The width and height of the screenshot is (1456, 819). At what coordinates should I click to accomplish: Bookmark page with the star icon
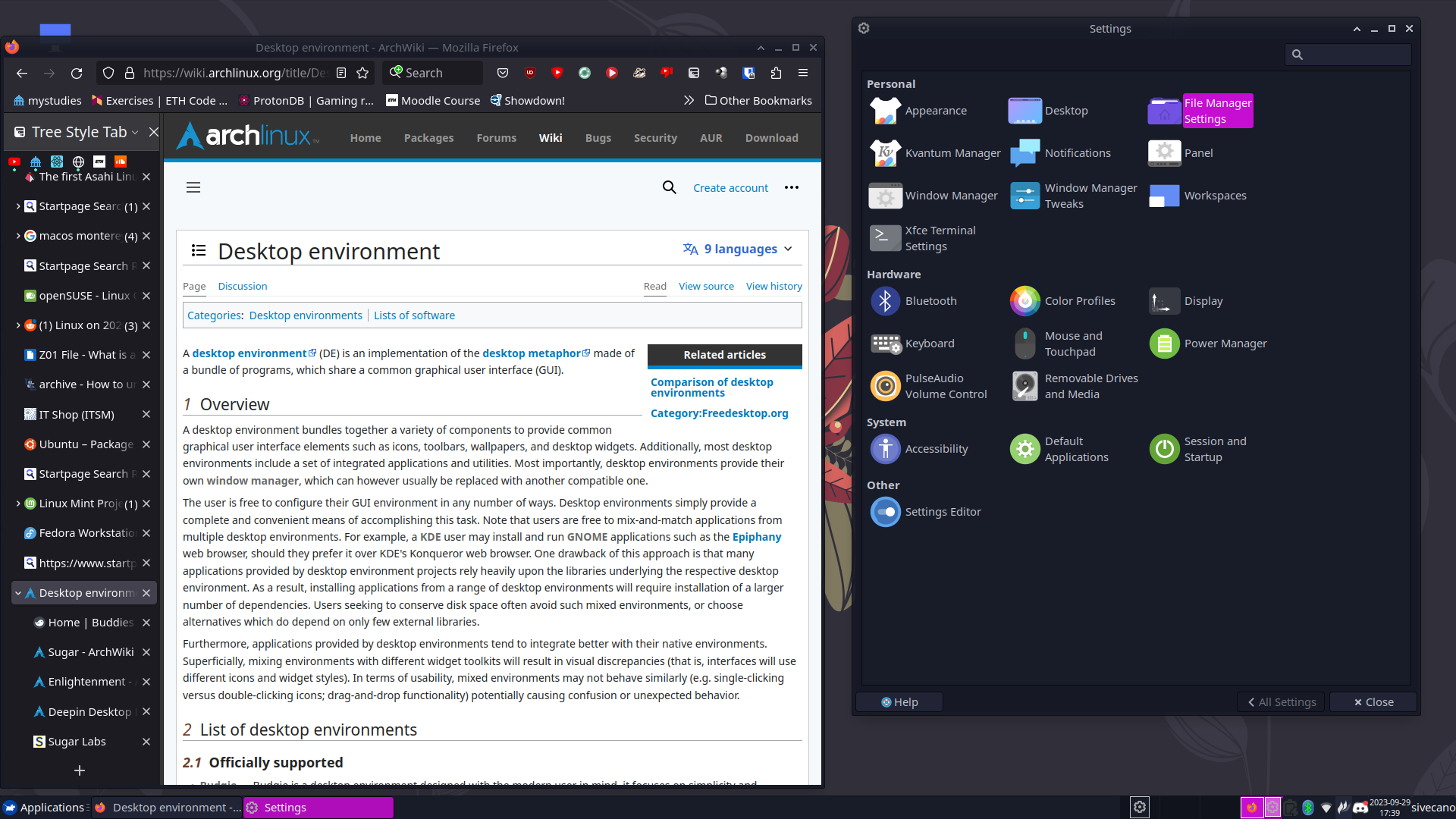tap(362, 73)
